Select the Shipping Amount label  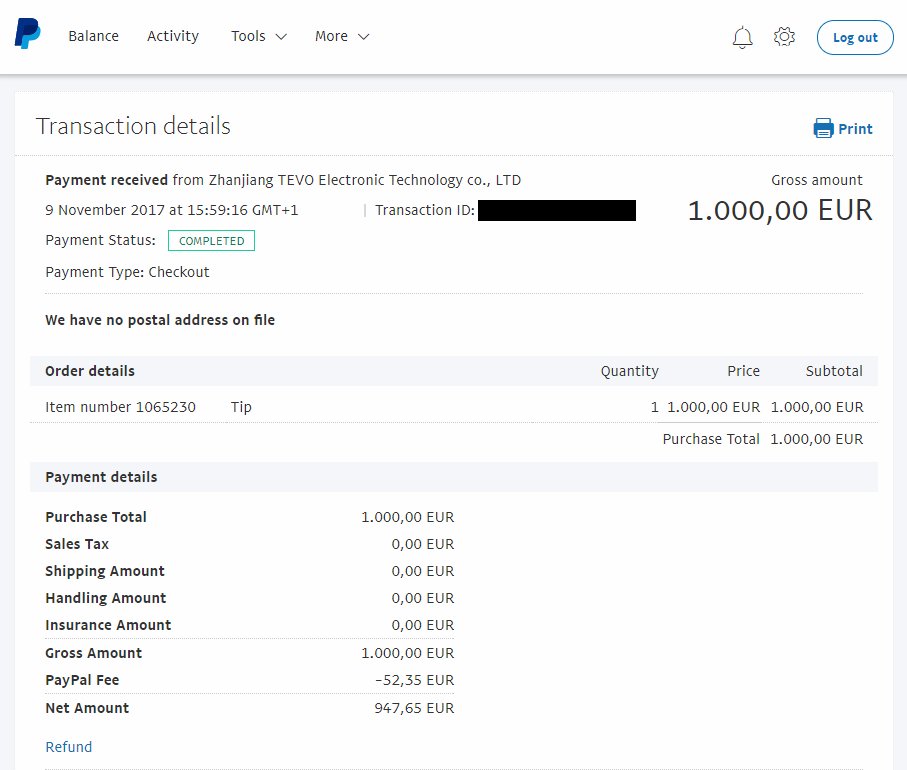(105, 572)
